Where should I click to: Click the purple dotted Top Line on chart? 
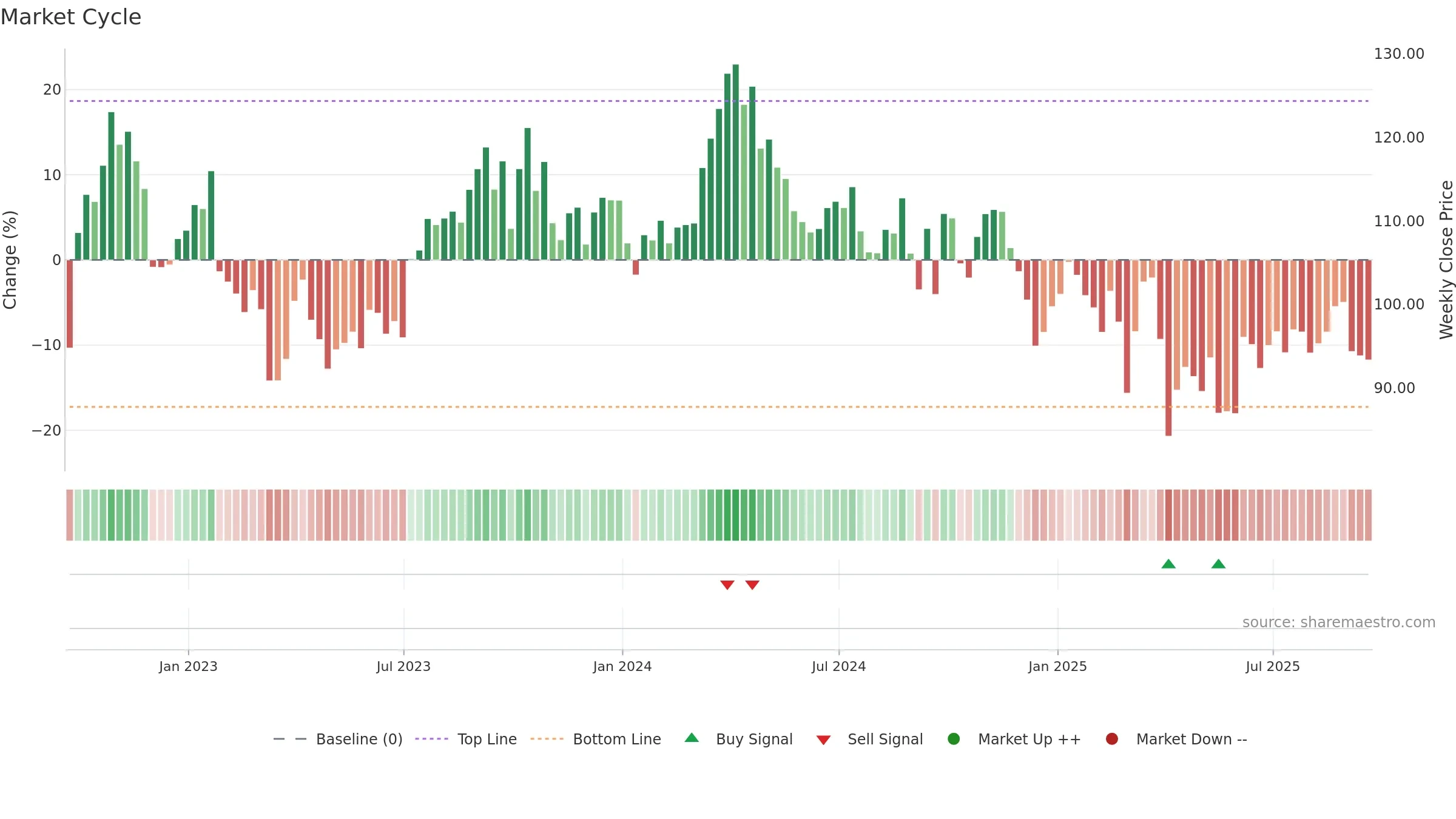[719, 101]
